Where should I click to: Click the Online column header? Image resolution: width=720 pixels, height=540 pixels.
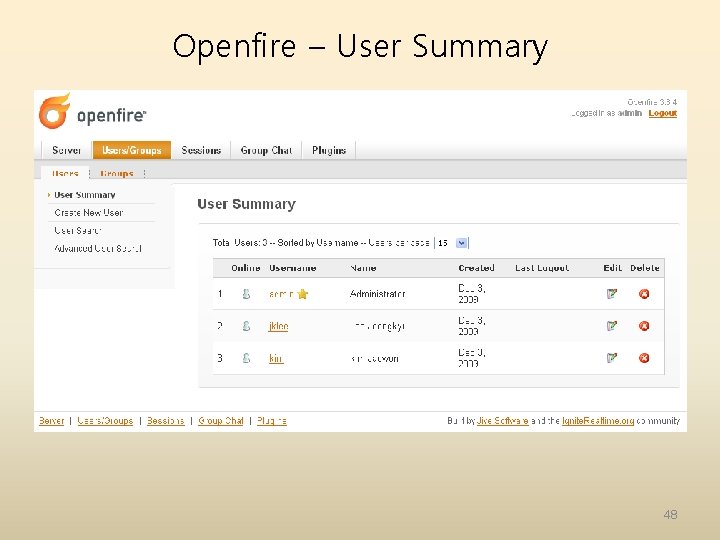click(x=246, y=268)
